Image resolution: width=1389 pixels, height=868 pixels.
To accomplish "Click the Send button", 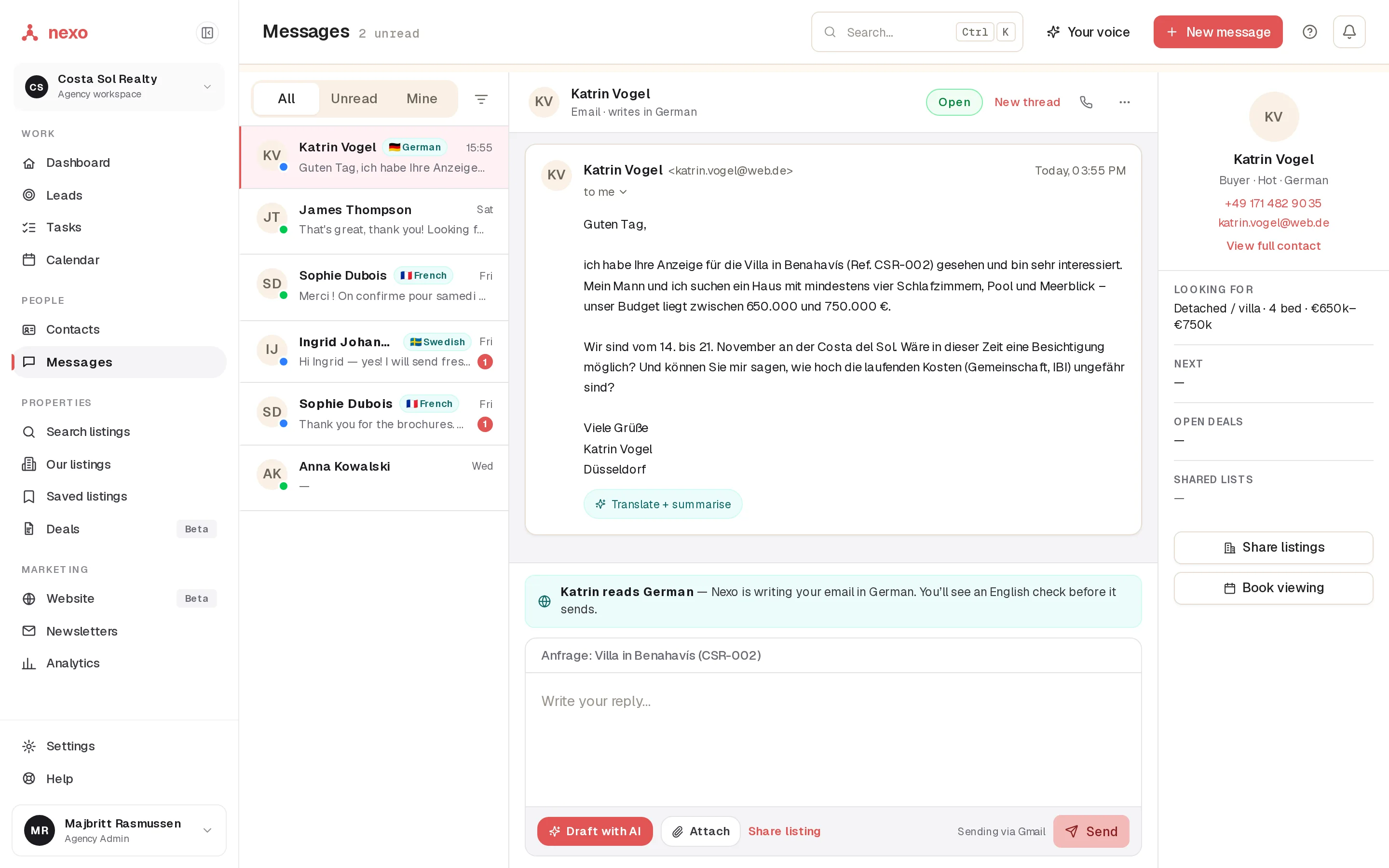I will 1091,831.
